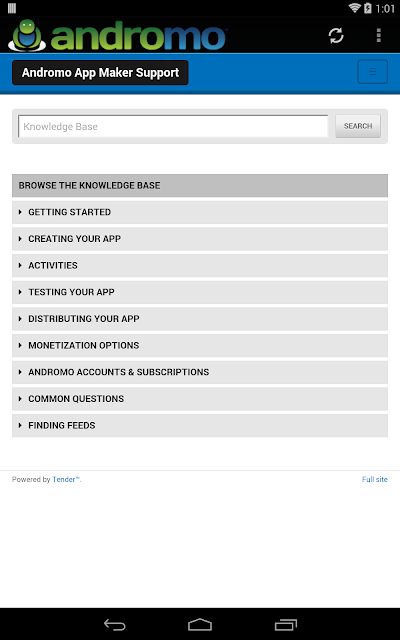Tap the Andromo robot logo
Viewport: 400px width, 640px height.
coord(27,36)
